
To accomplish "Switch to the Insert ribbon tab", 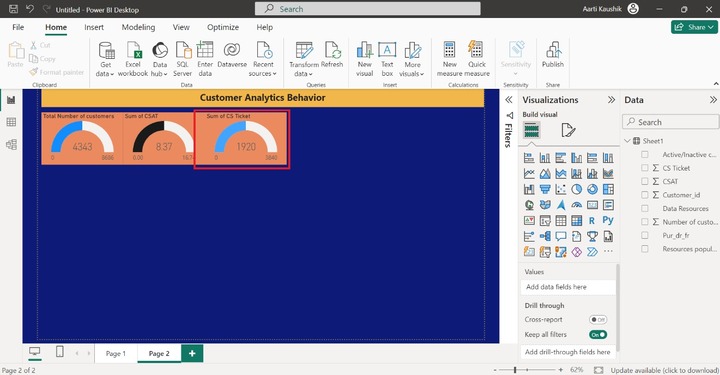I will pyautogui.click(x=94, y=27).
